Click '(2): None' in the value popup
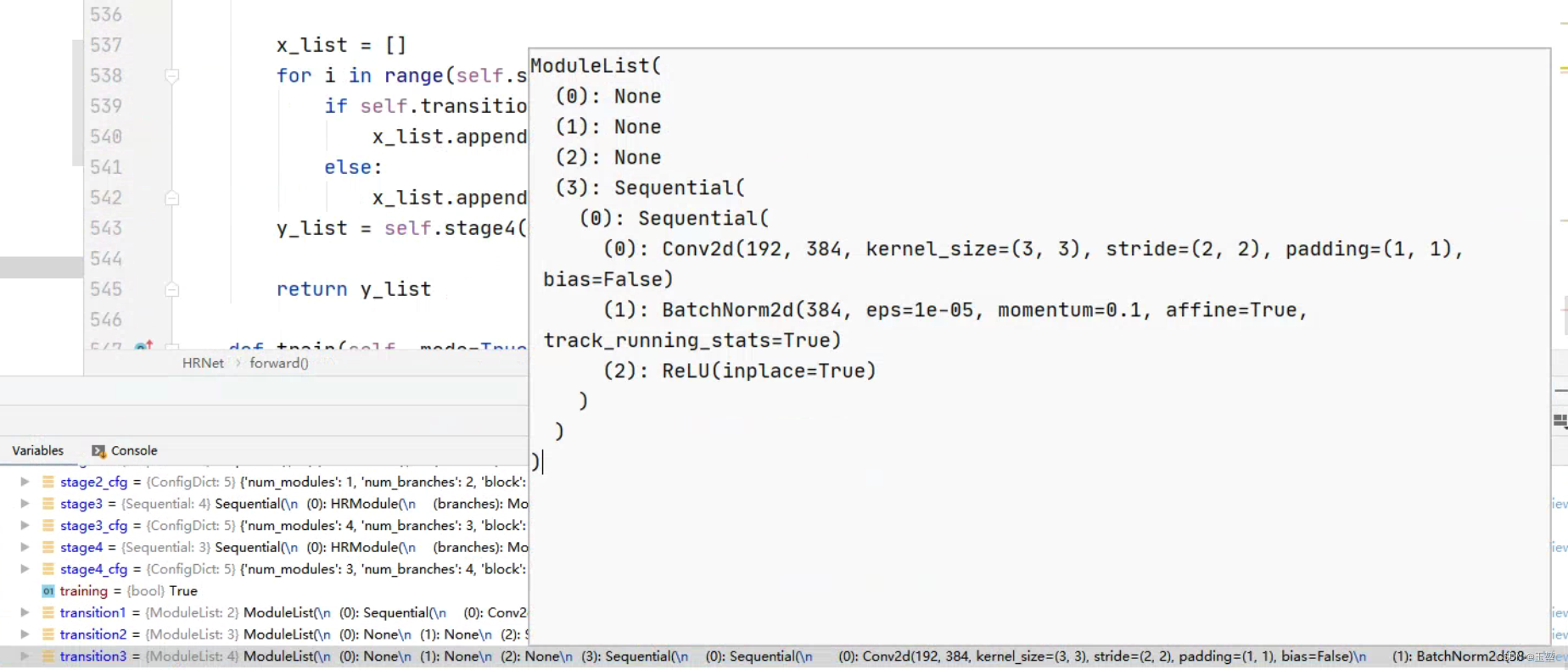 tap(608, 158)
